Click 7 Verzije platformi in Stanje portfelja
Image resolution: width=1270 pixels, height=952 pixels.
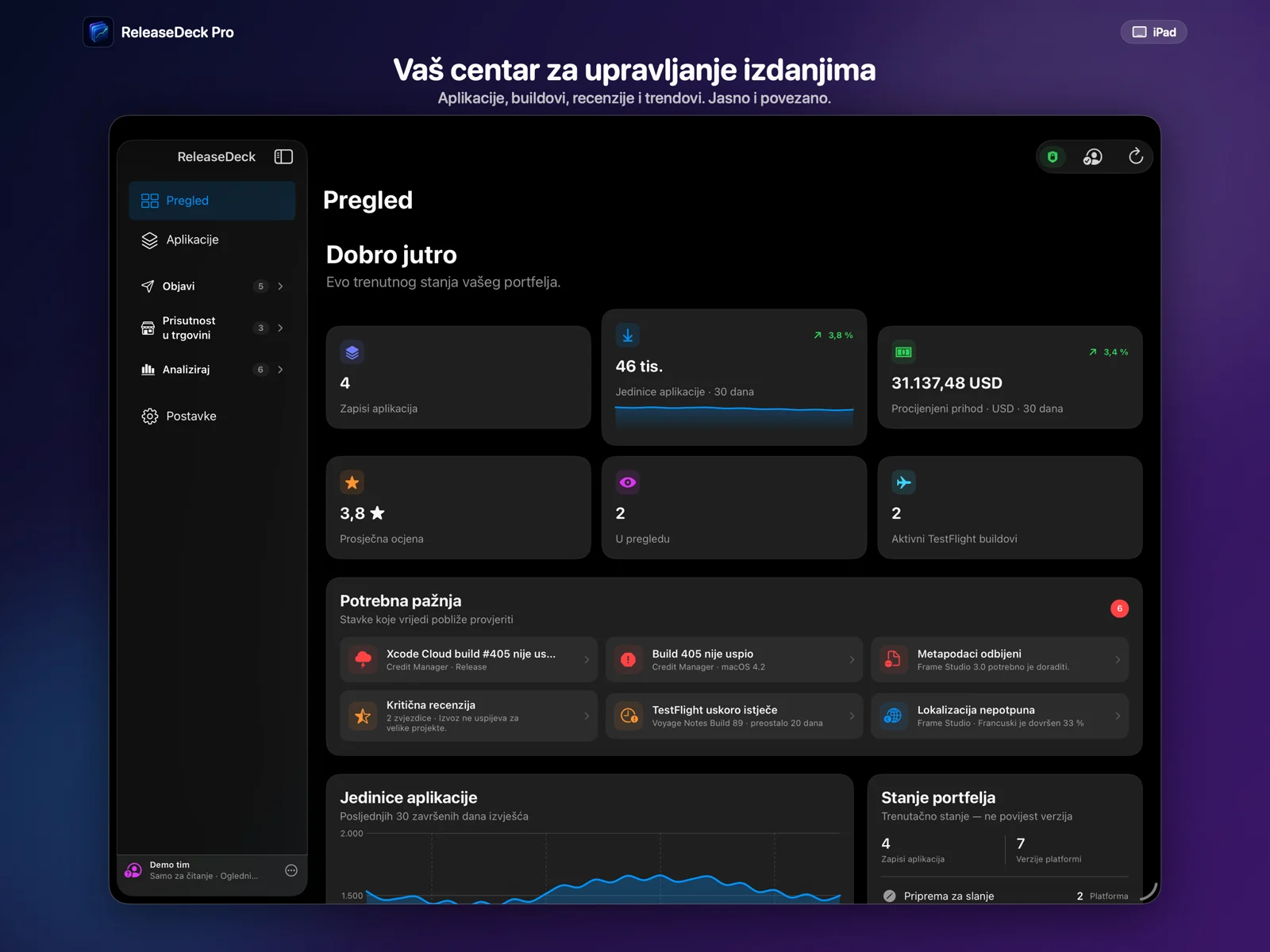(x=1048, y=850)
